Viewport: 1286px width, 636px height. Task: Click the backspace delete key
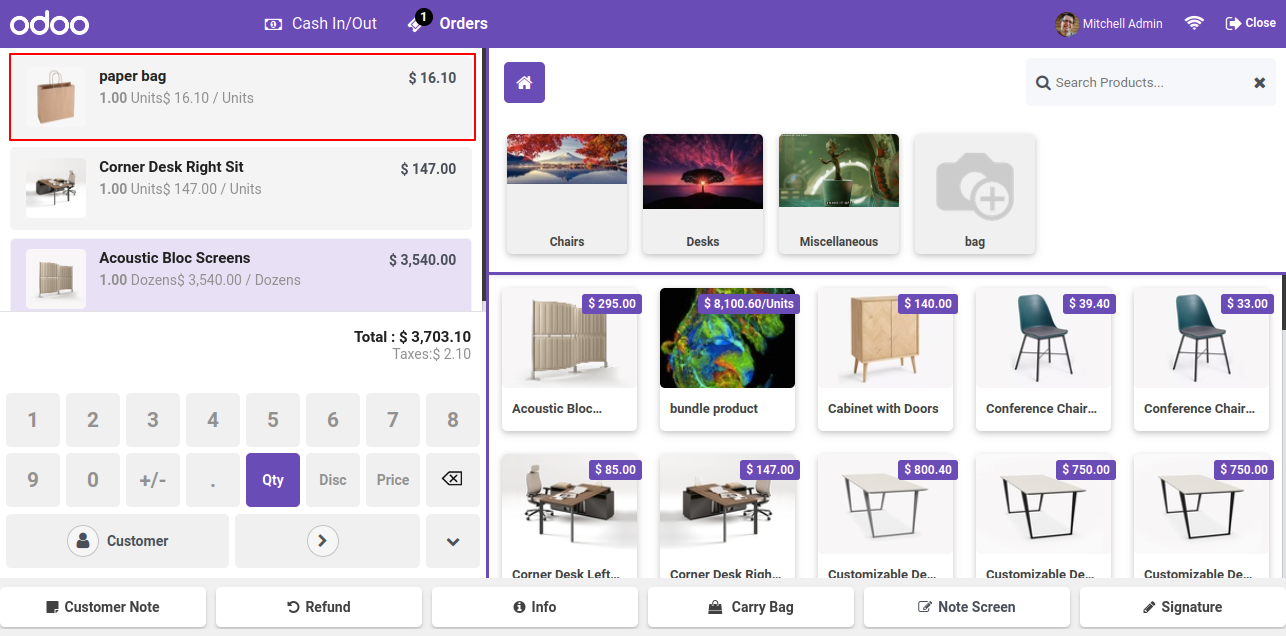[453, 480]
